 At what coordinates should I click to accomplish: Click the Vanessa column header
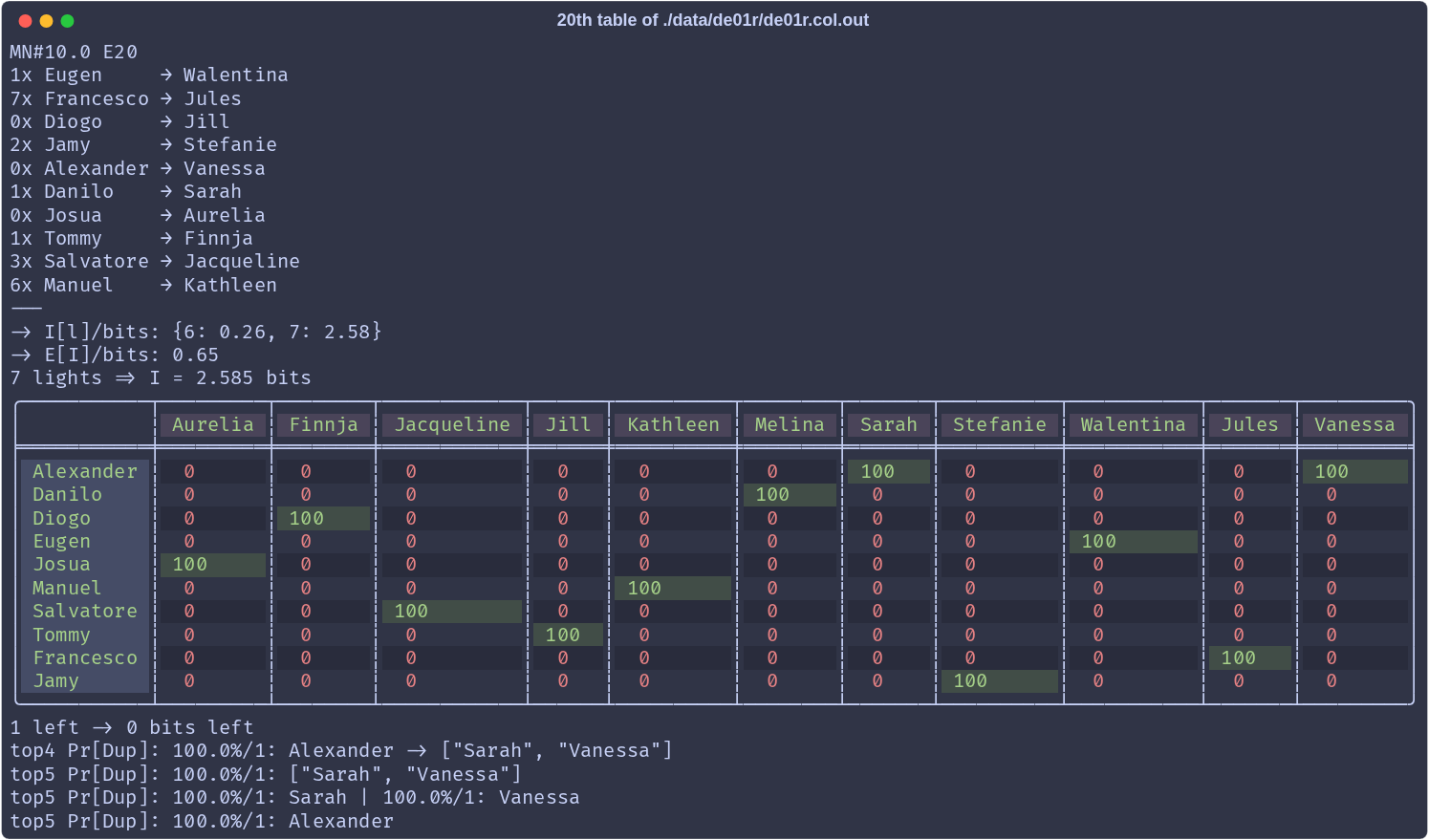point(1354,424)
